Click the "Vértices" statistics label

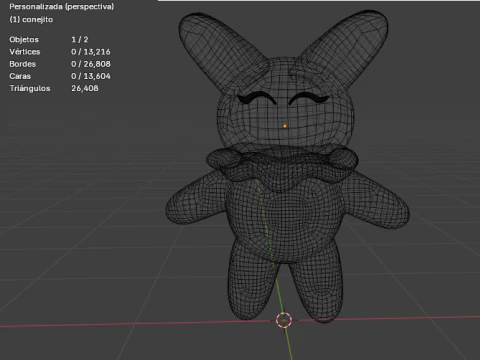[x=25, y=52]
